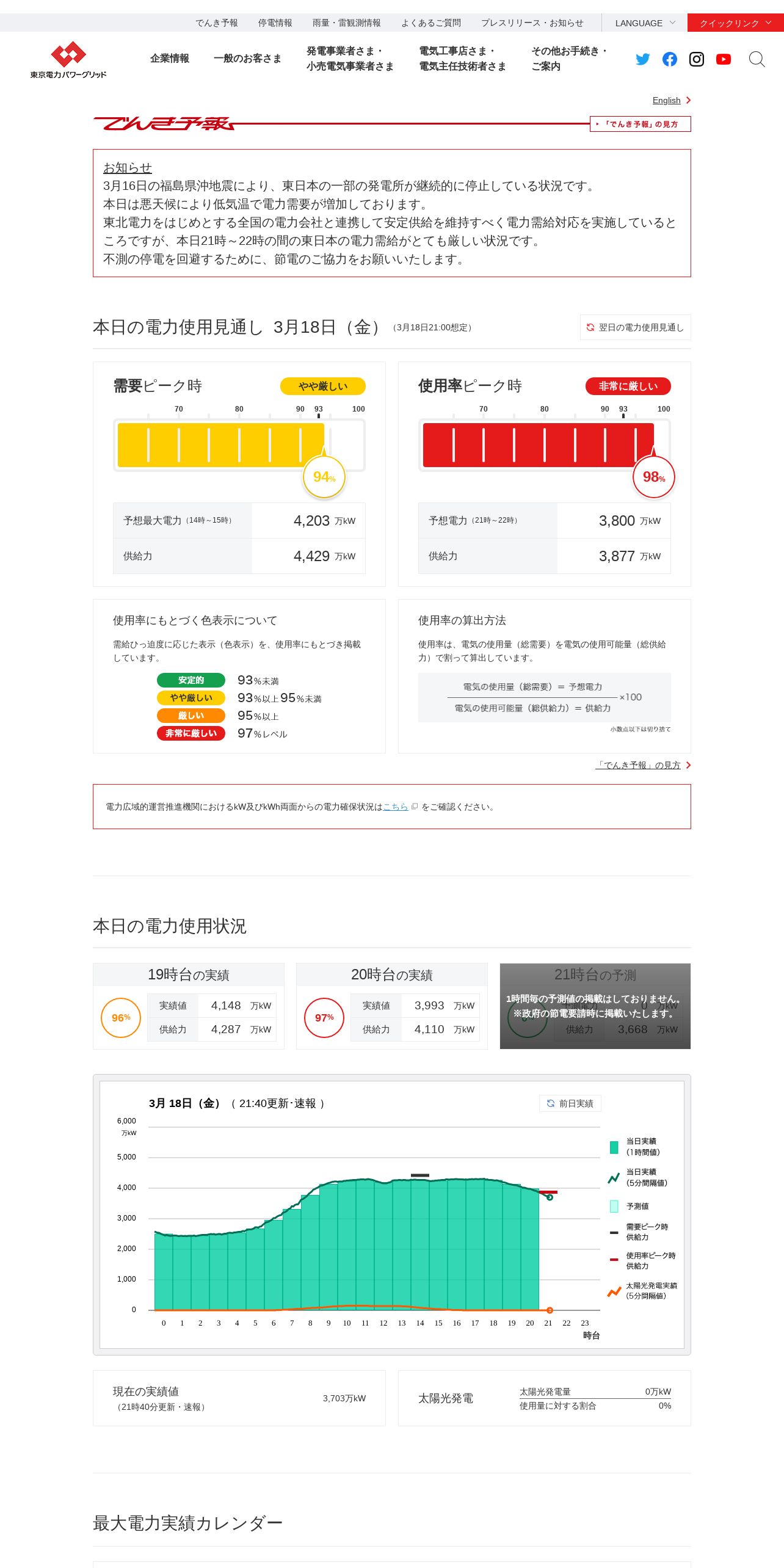Click the red chevron next to English
This screenshot has height=1568, width=784.
coord(688,100)
